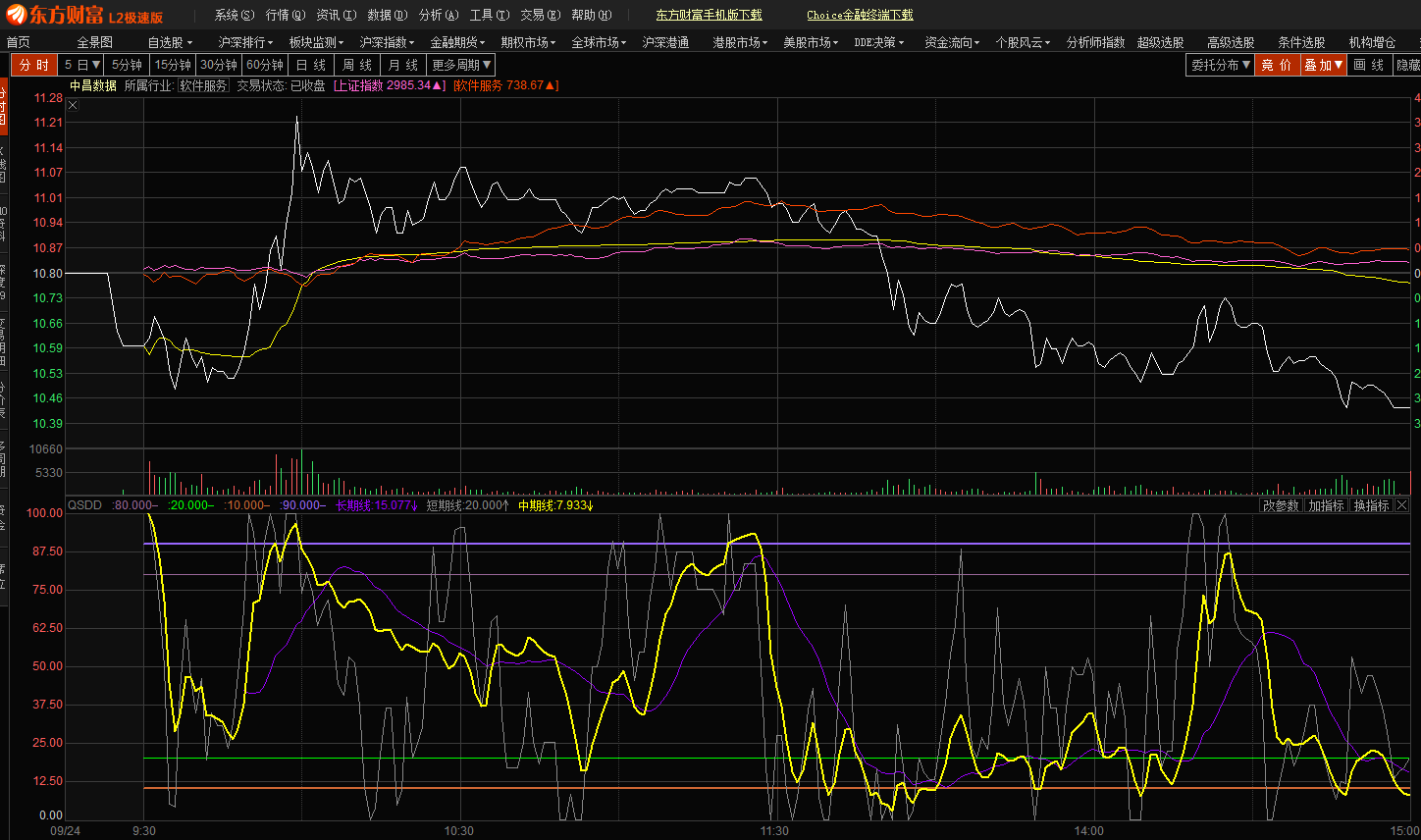
Task: Click the 加指标 button
Action: coord(1326,505)
